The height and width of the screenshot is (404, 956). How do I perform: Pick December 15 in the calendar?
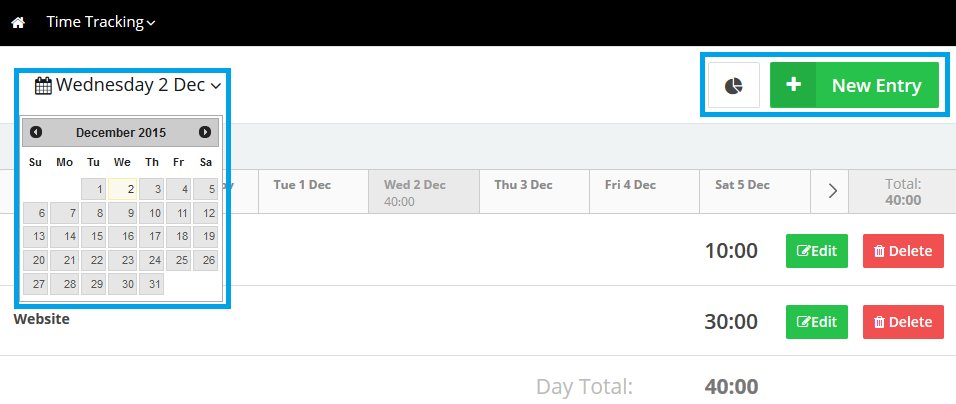[94, 237]
